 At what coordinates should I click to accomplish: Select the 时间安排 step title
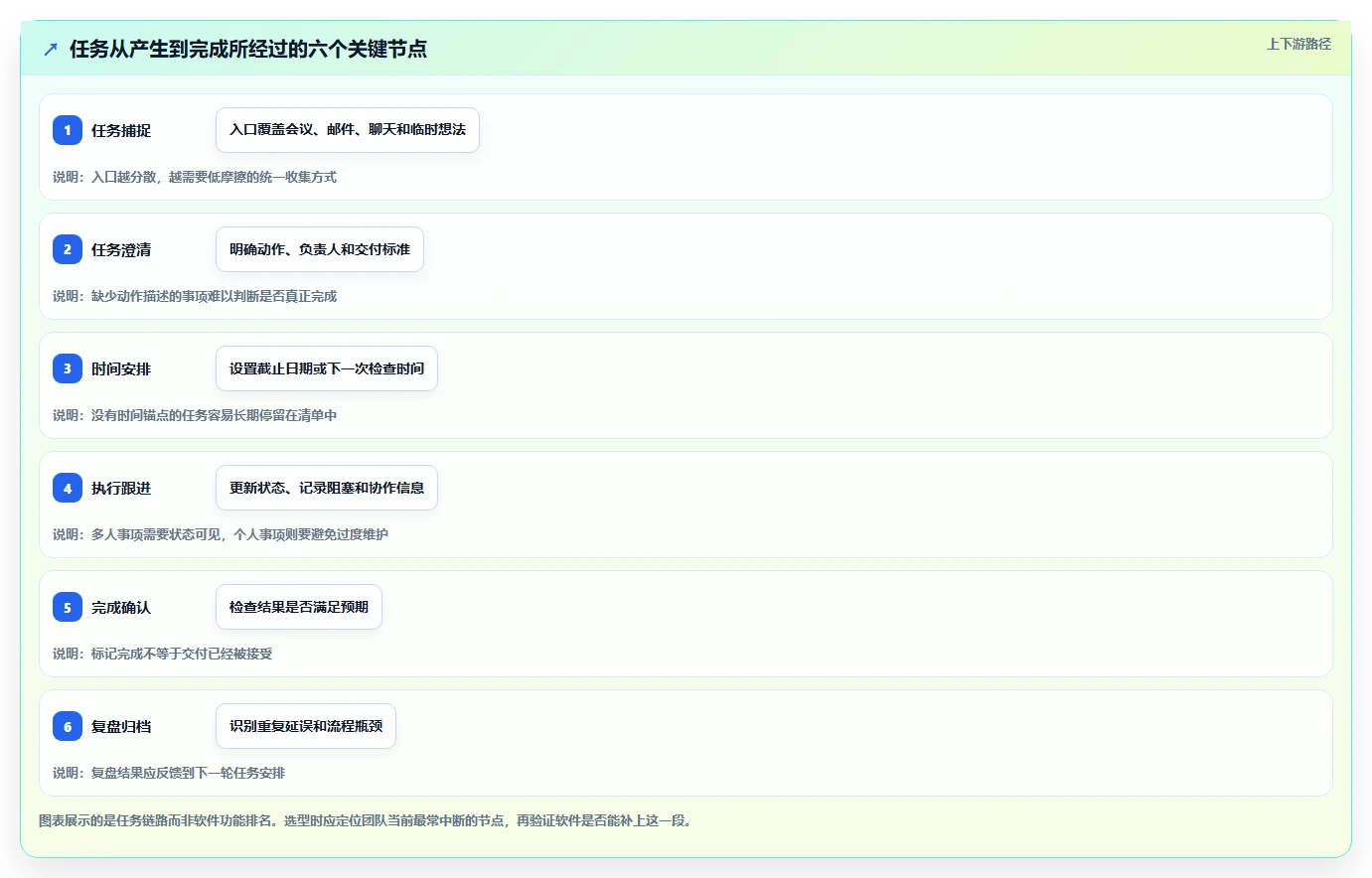(121, 368)
